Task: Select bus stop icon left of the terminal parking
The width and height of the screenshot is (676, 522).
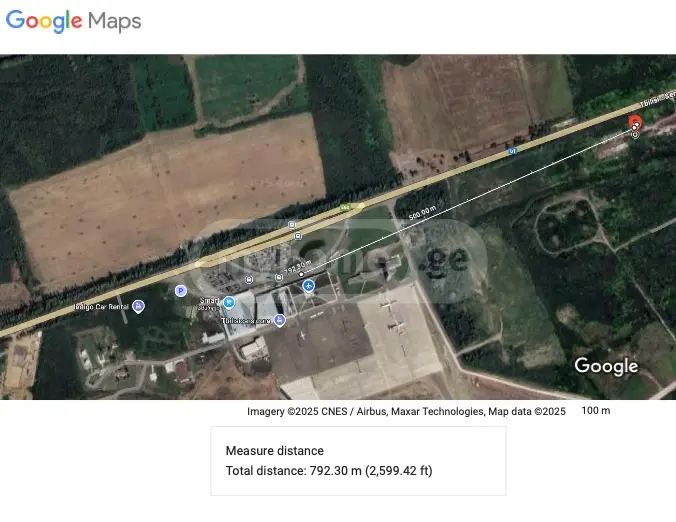Action: click(x=249, y=280)
